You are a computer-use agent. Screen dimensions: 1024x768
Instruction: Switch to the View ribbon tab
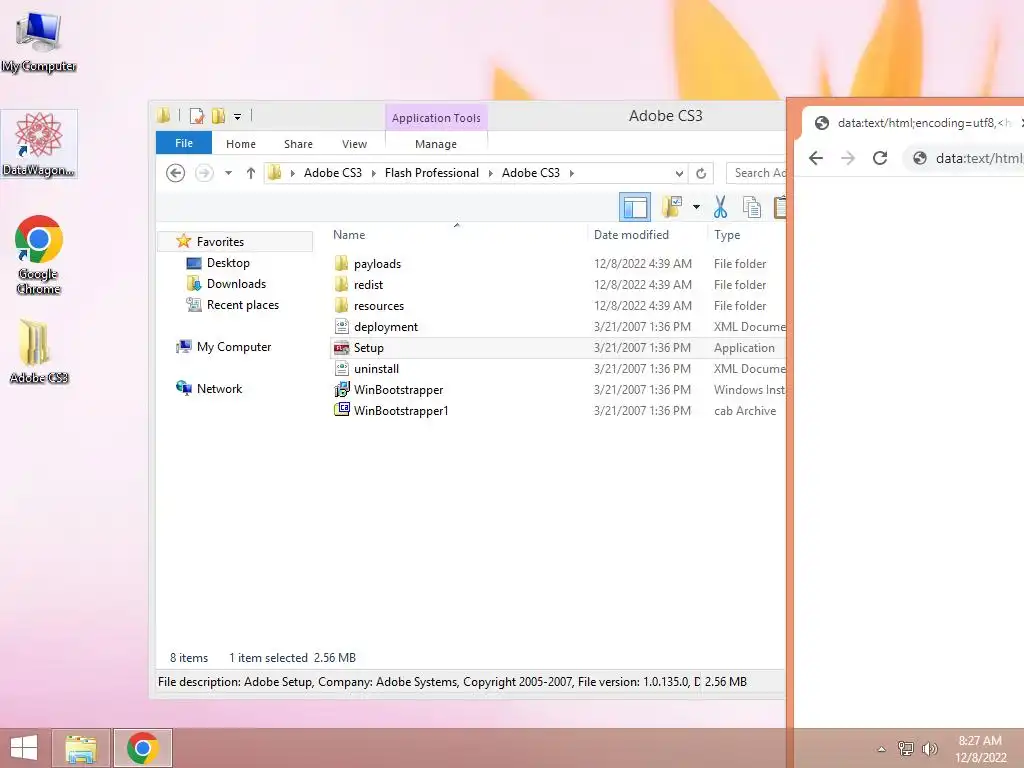[354, 144]
